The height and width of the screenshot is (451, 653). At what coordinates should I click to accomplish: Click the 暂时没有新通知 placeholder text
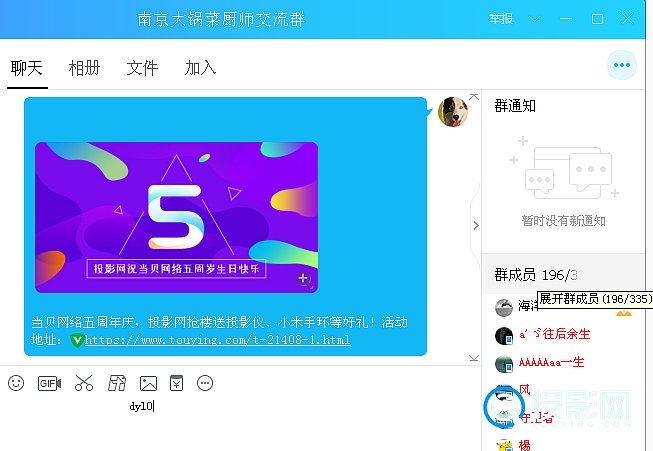click(x=563, y=221)
